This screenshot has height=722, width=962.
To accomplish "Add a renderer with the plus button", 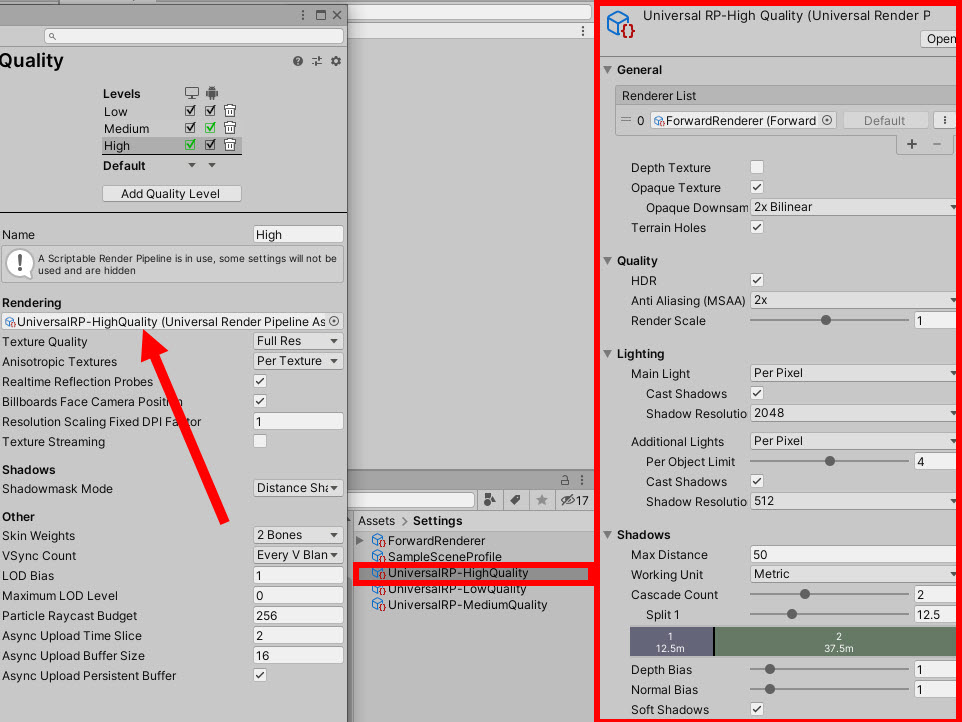I will (912, 144).
